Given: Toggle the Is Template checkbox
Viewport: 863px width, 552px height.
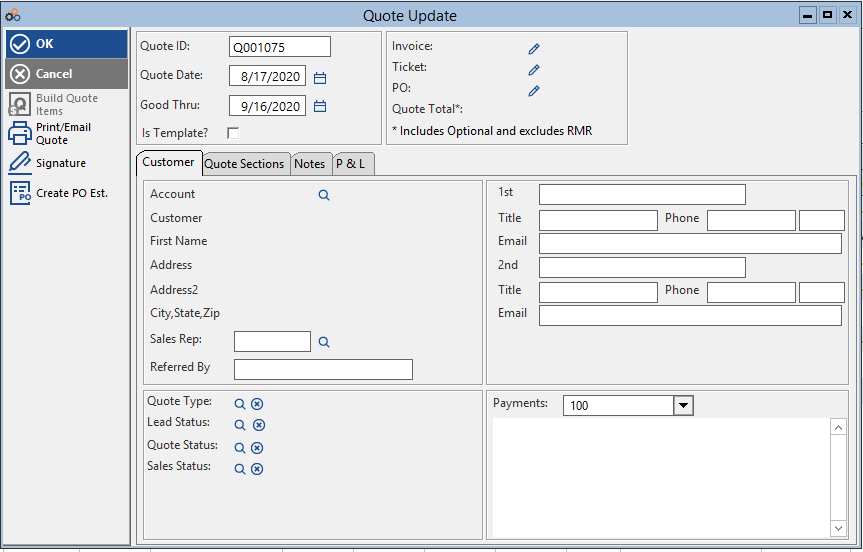Looking at the screenshot, I should (x=233, y=133).
